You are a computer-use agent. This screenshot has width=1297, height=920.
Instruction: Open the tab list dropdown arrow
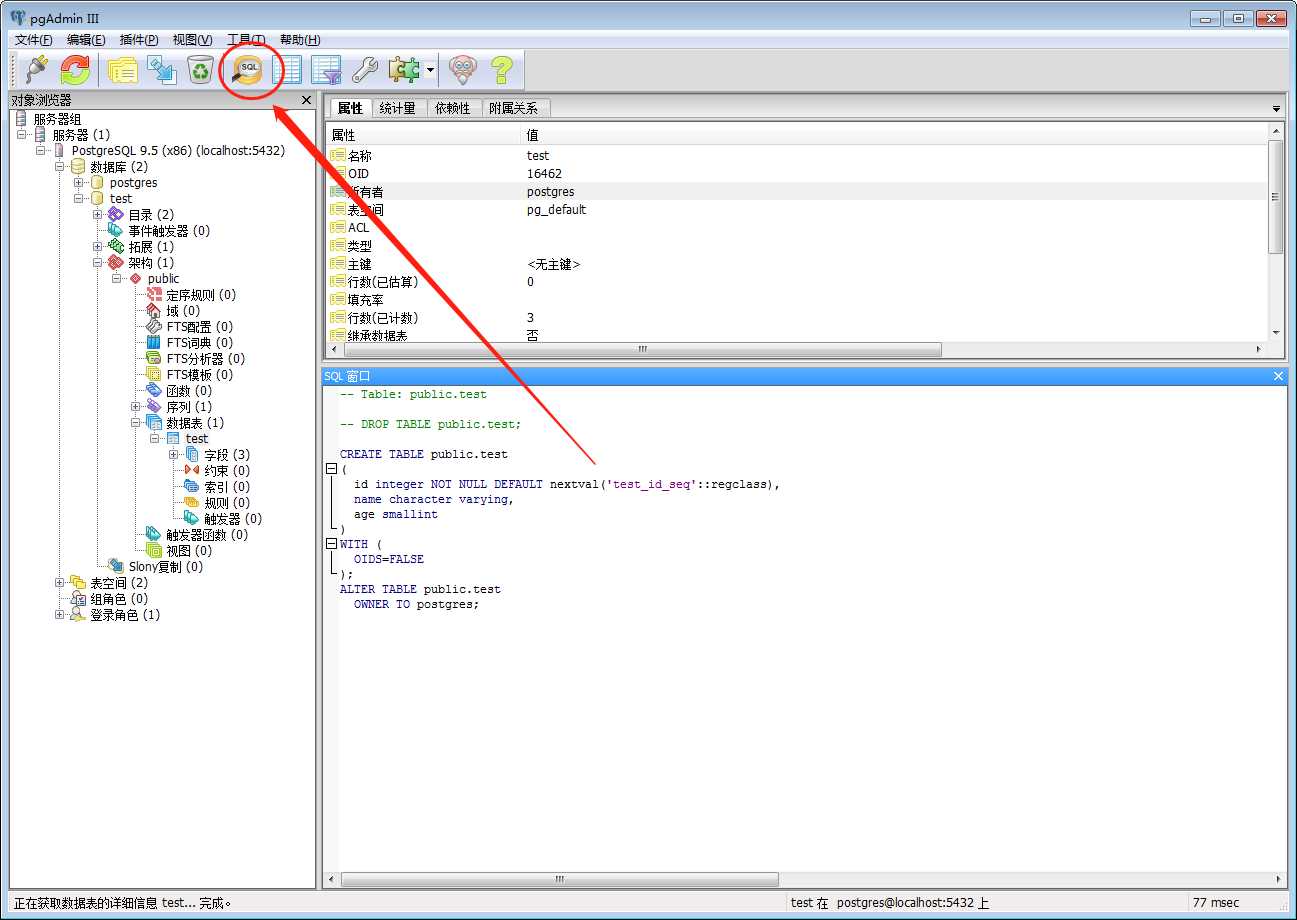[x=1276, y=108]
